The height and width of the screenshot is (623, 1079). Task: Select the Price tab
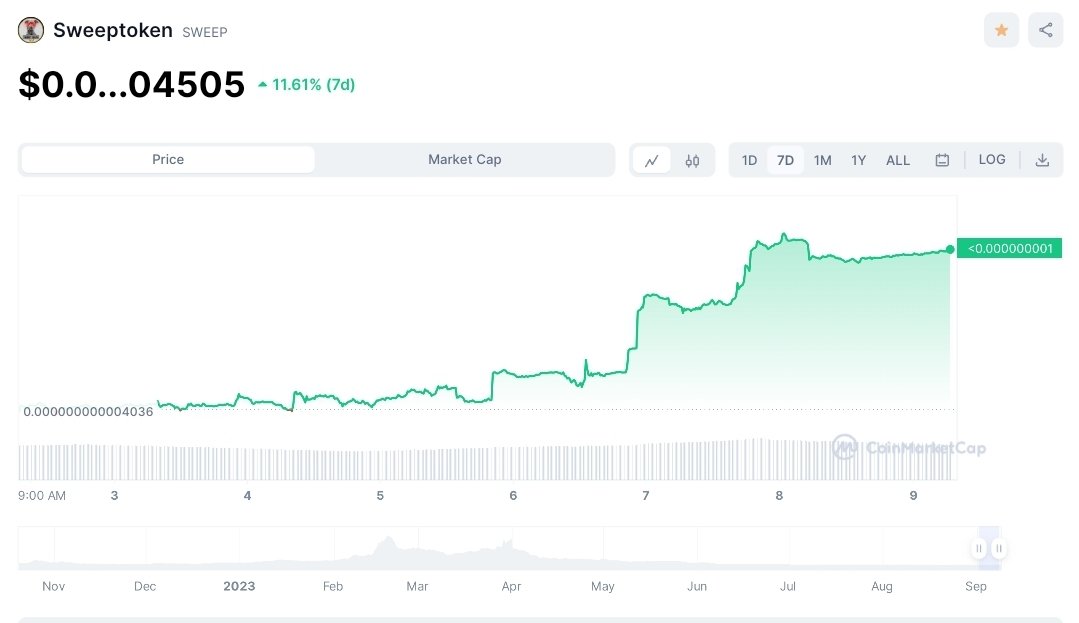point(168,160)
